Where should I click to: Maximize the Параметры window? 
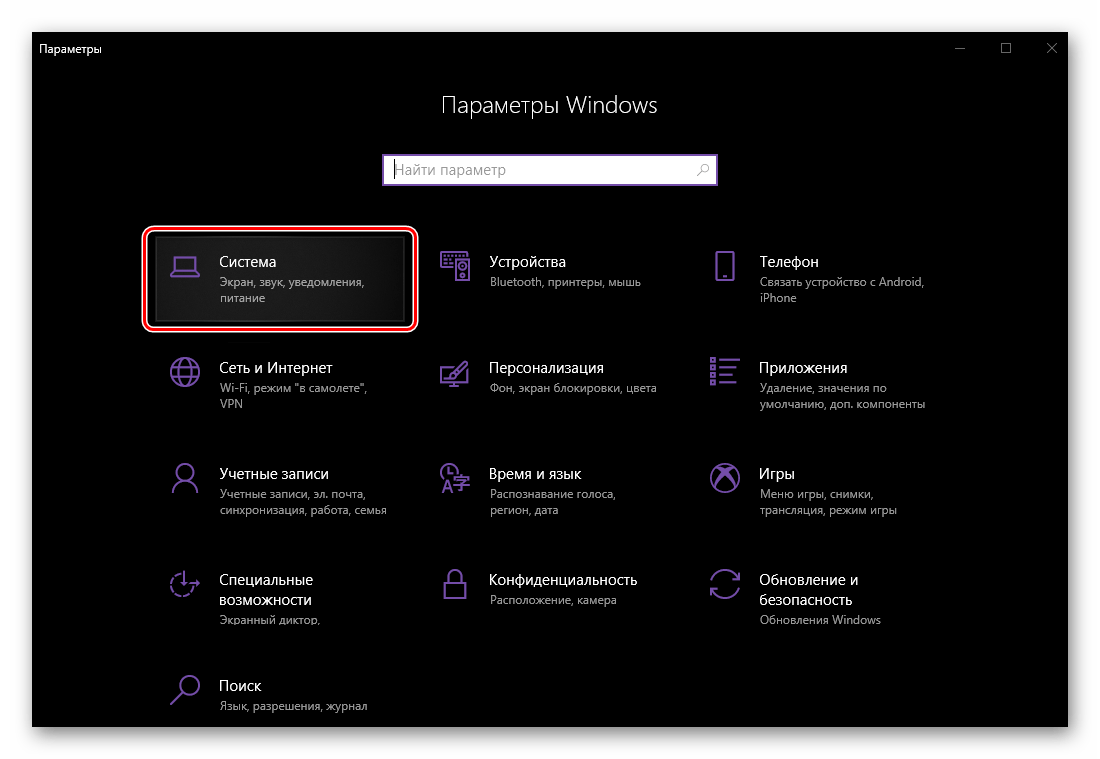point(1006,48)
